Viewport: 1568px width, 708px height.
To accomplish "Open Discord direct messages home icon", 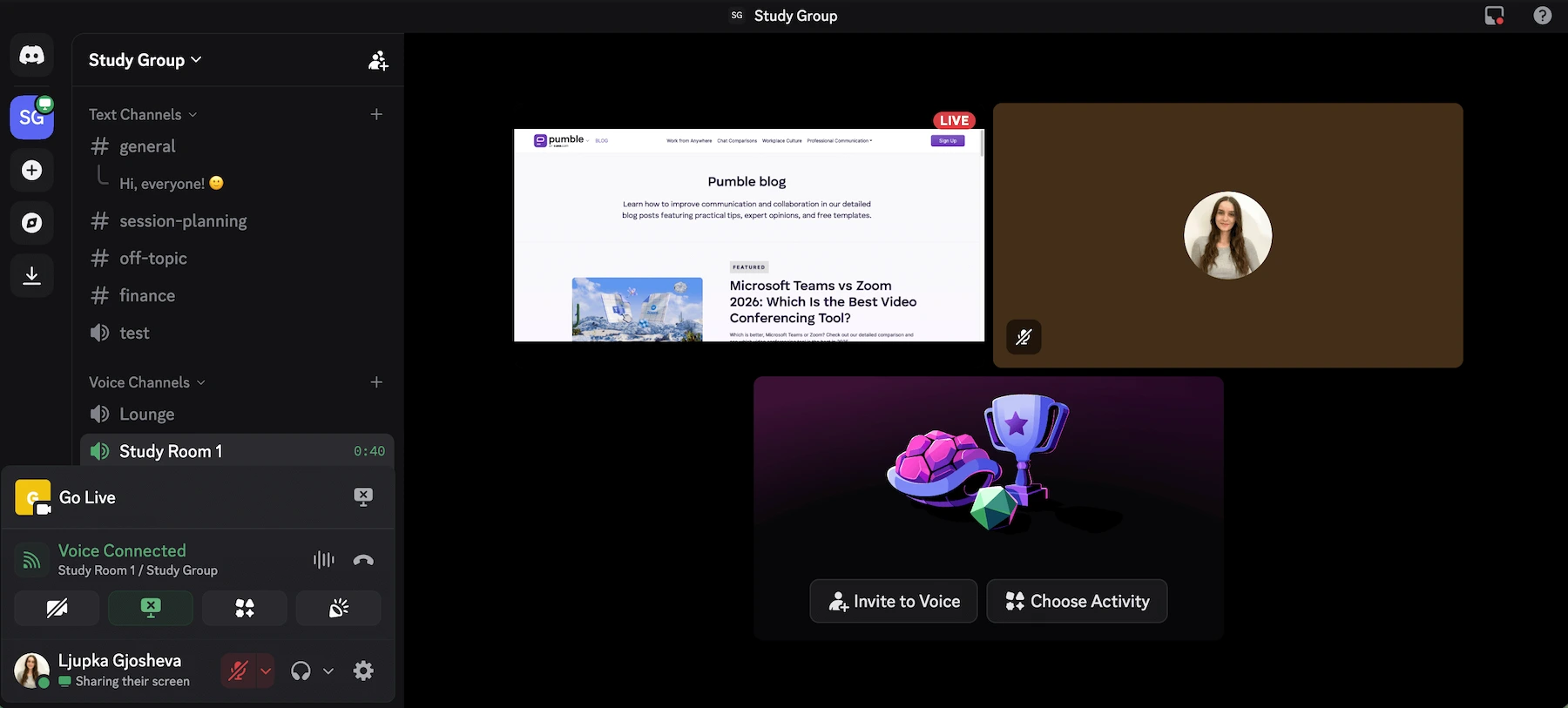I will coord(32,56).
